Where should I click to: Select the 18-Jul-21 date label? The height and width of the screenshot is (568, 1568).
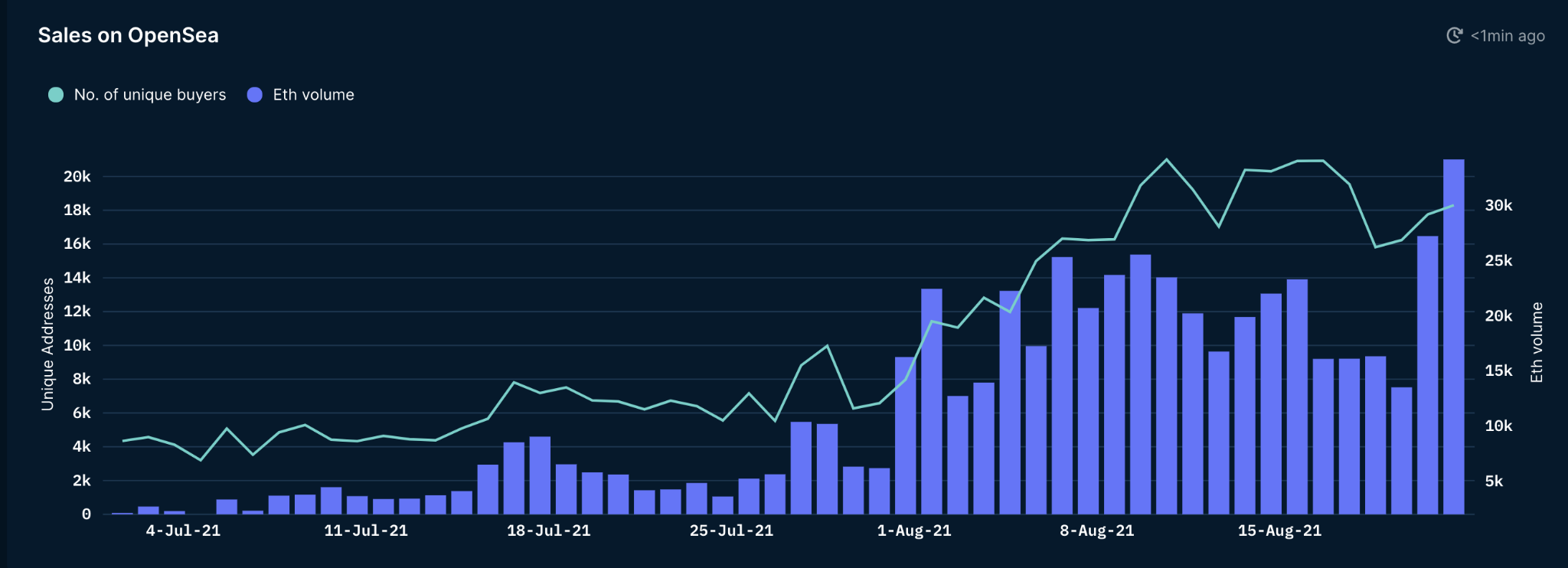pos(548,530)
